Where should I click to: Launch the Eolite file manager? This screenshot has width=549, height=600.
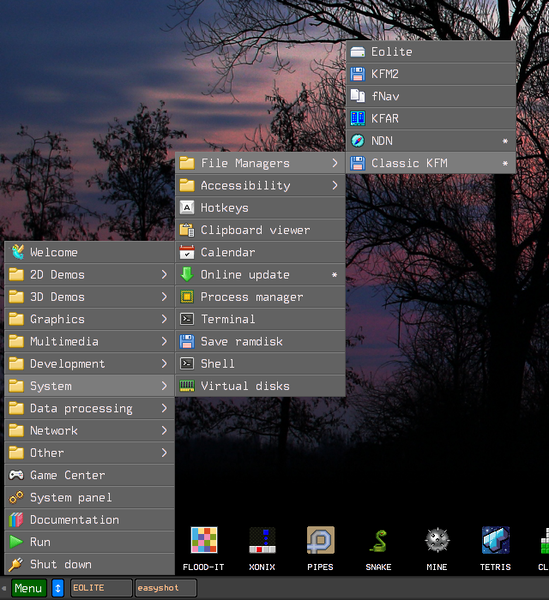click(x=431, y=52)
